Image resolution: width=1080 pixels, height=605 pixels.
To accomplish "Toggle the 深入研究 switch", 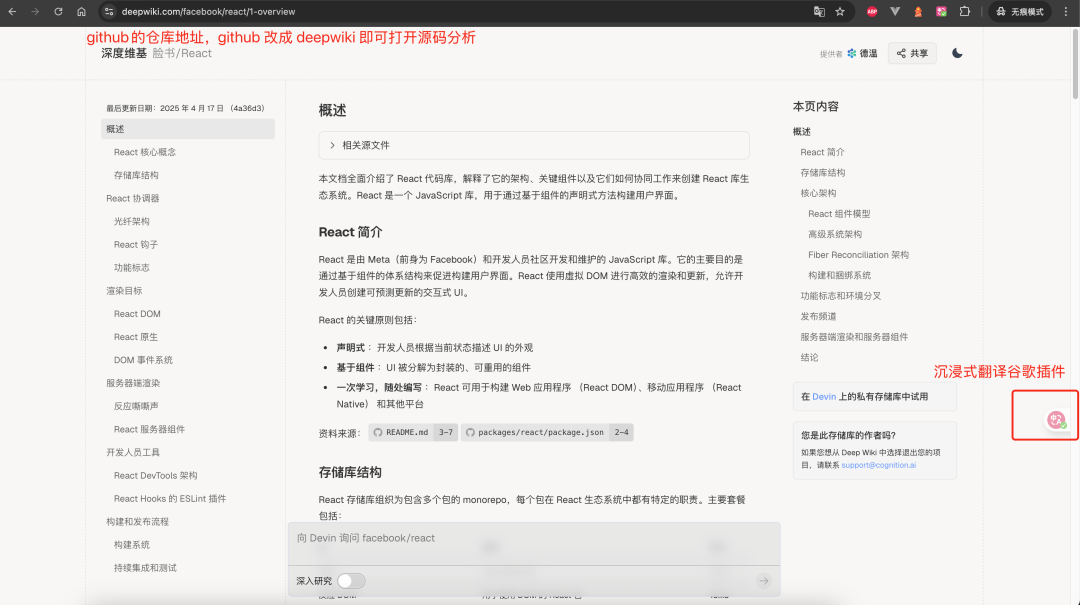I will 351,581.
